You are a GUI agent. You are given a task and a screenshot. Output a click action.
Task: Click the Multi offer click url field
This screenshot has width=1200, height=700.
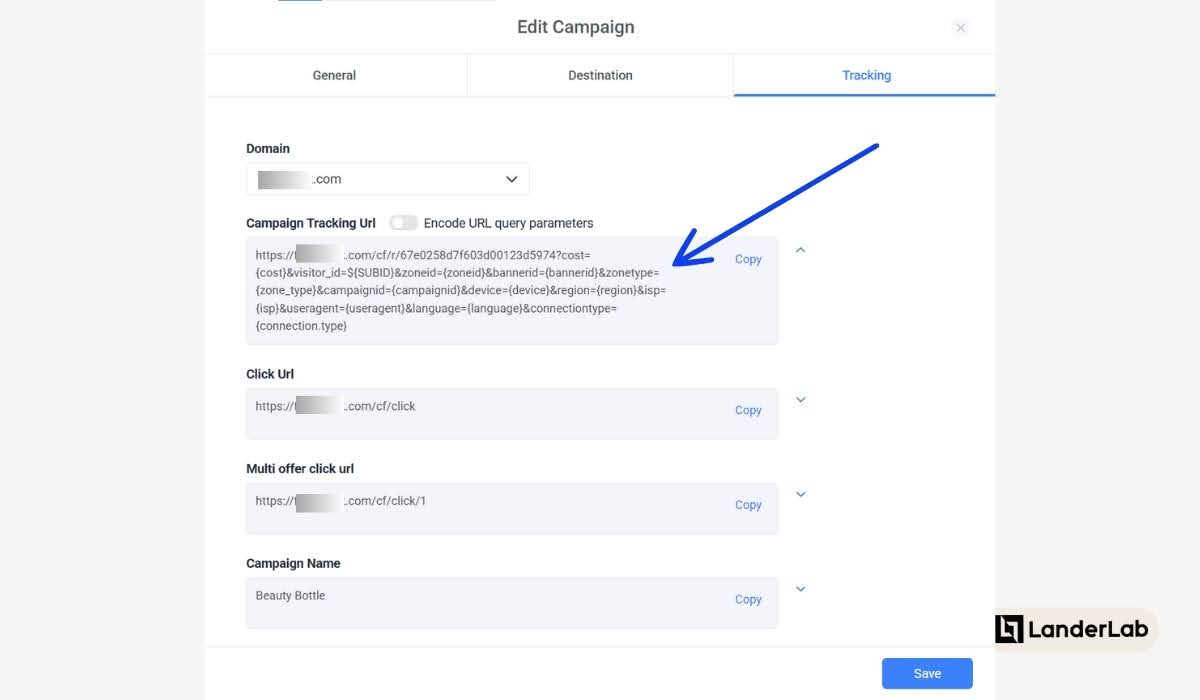(x=512, y=508)
